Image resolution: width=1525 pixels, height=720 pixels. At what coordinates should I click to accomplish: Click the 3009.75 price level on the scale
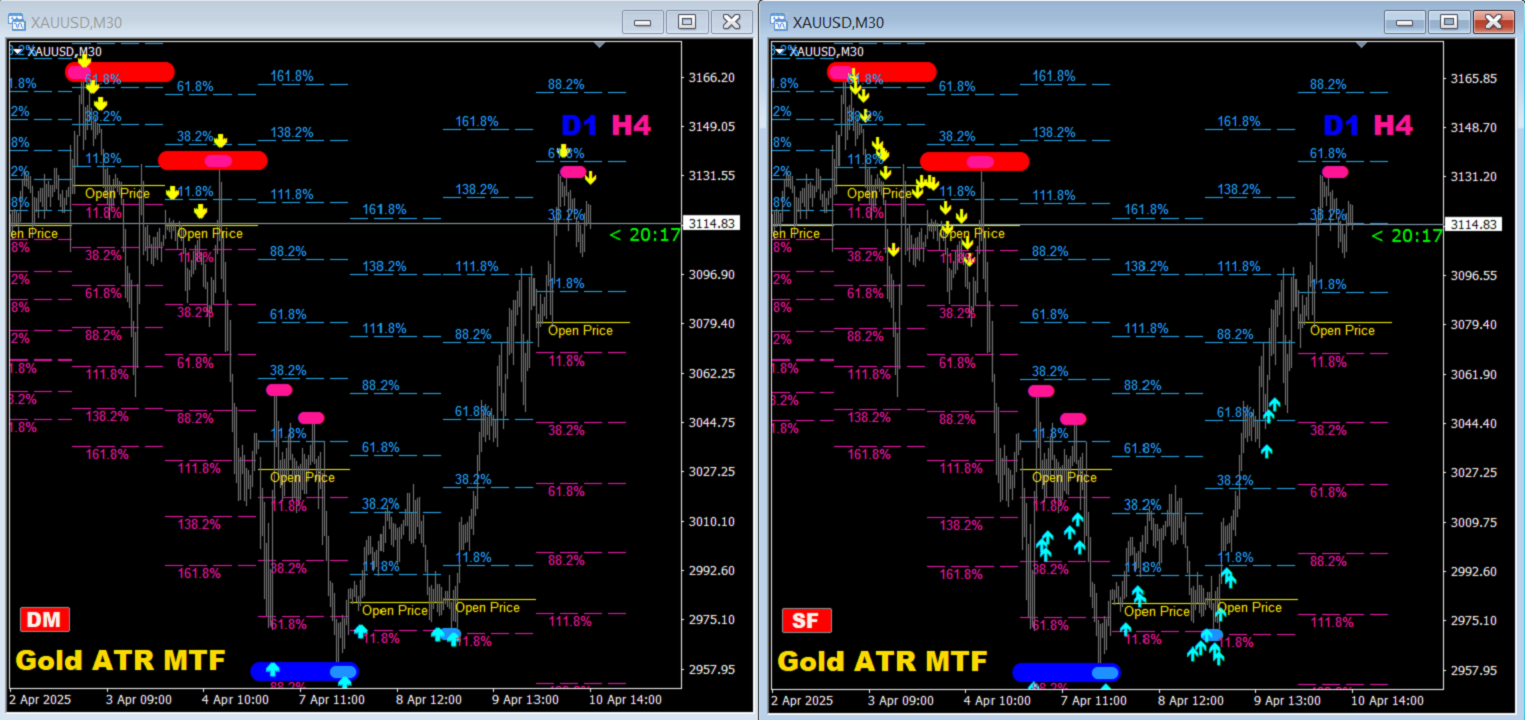point(1475,522)
